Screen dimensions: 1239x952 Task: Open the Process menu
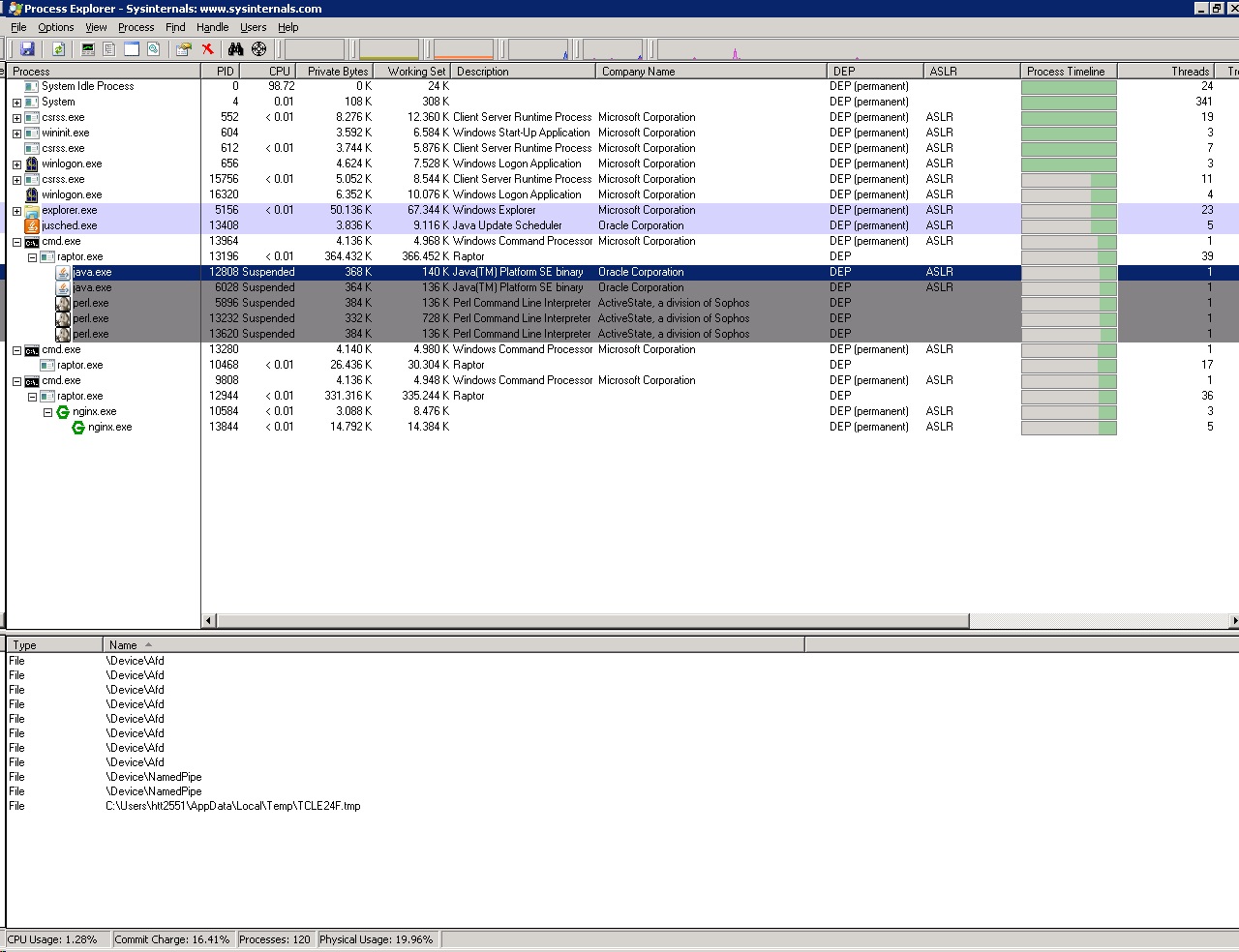(136, 27)
